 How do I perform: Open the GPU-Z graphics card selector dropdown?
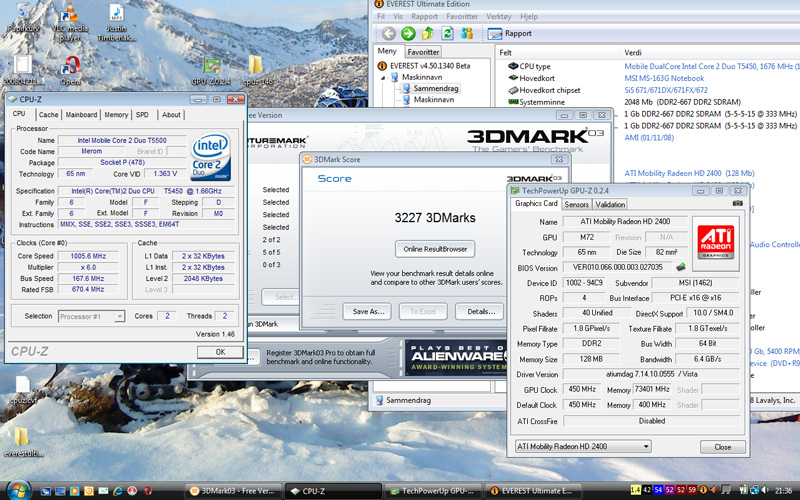pyautogui.click(x=583, y=446)
